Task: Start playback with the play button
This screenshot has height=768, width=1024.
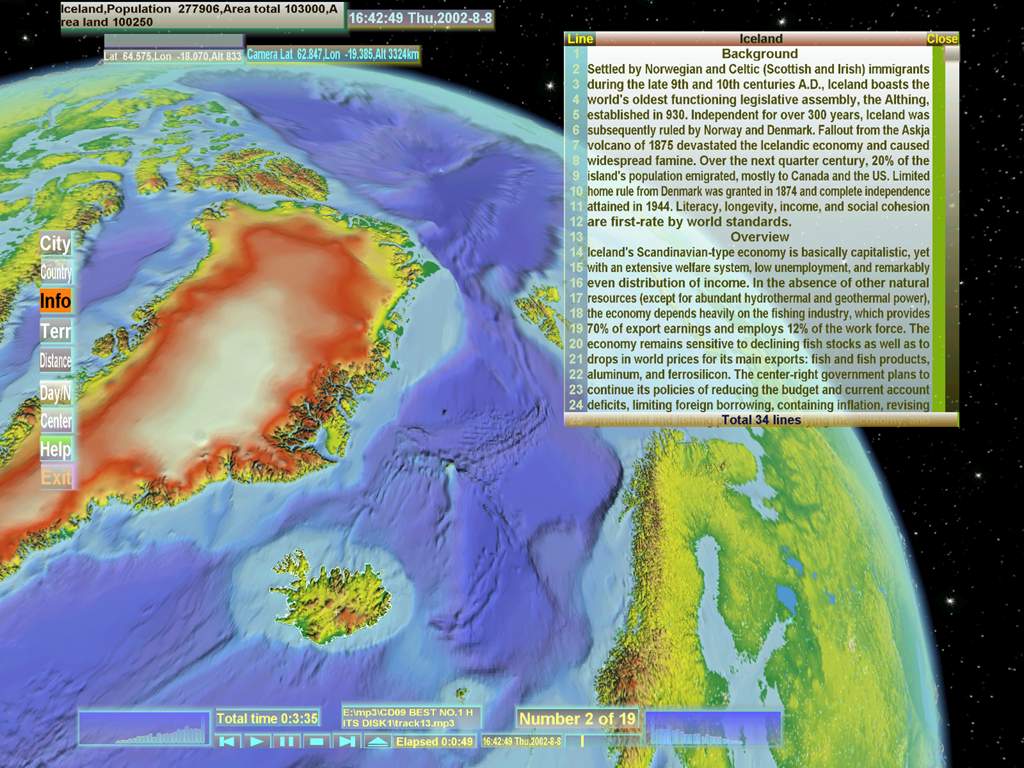Action: (x=257, y=741)
